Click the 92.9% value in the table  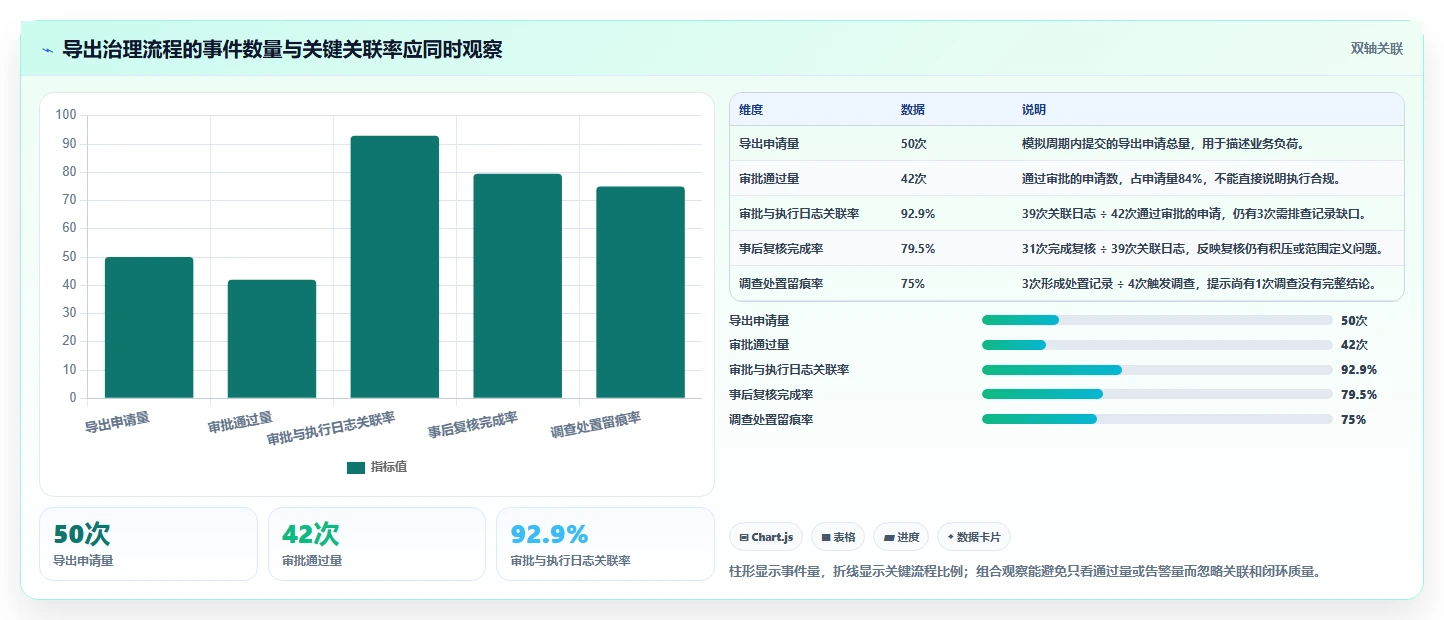click(918, 214)
